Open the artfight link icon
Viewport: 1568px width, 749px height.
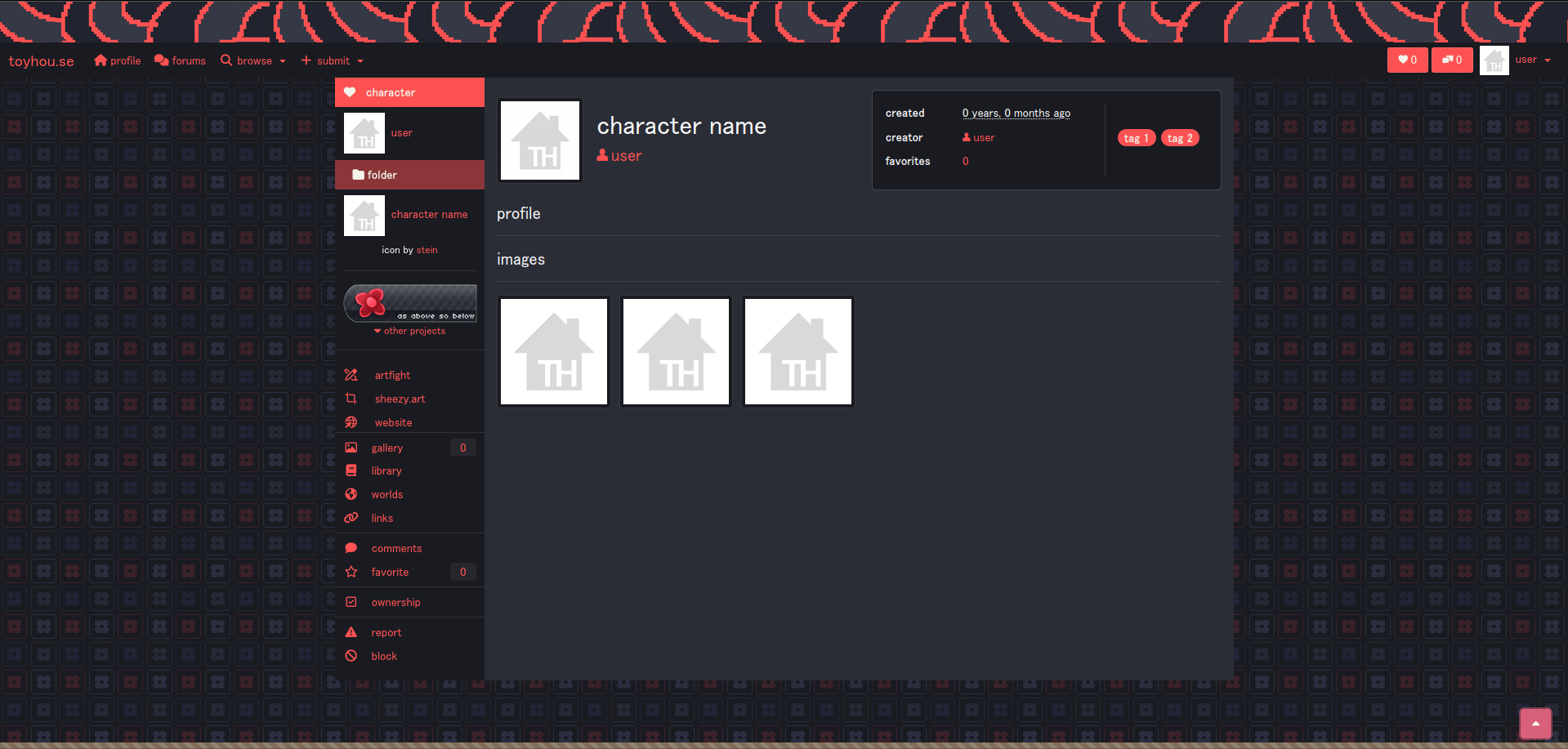click(x=351, y=374)
